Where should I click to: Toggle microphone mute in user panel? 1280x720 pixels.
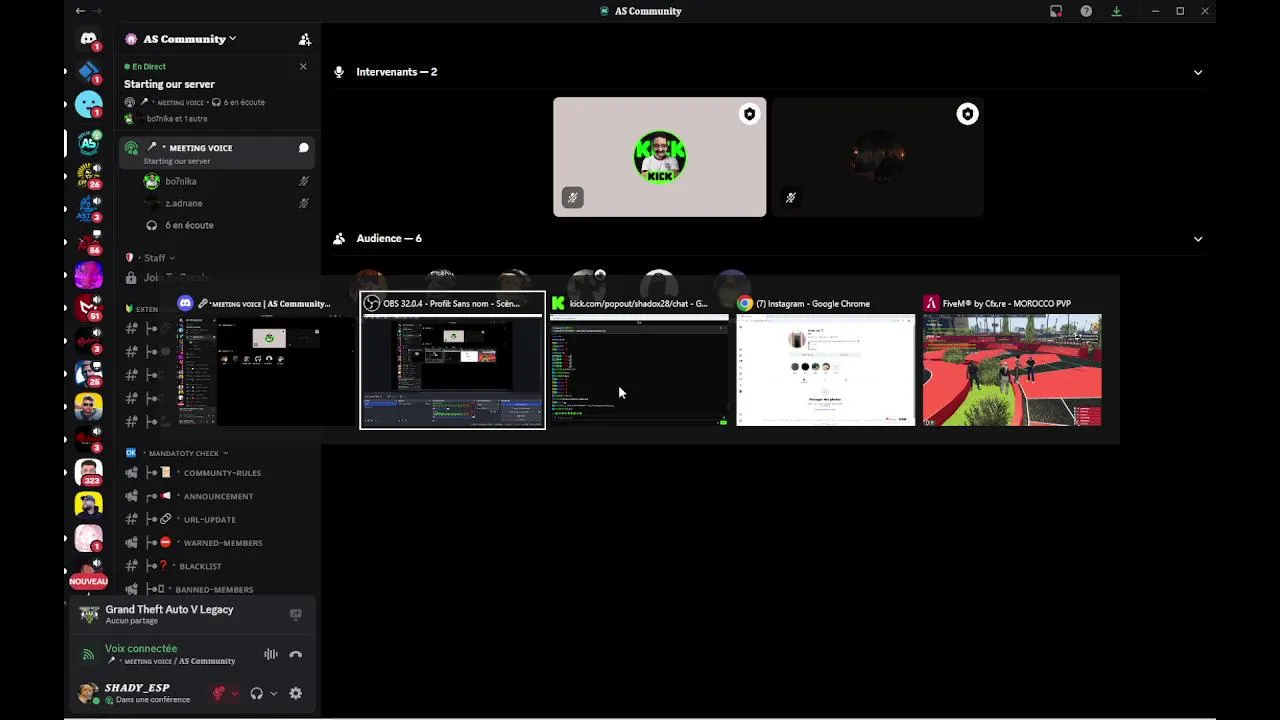tap(219, 693)
